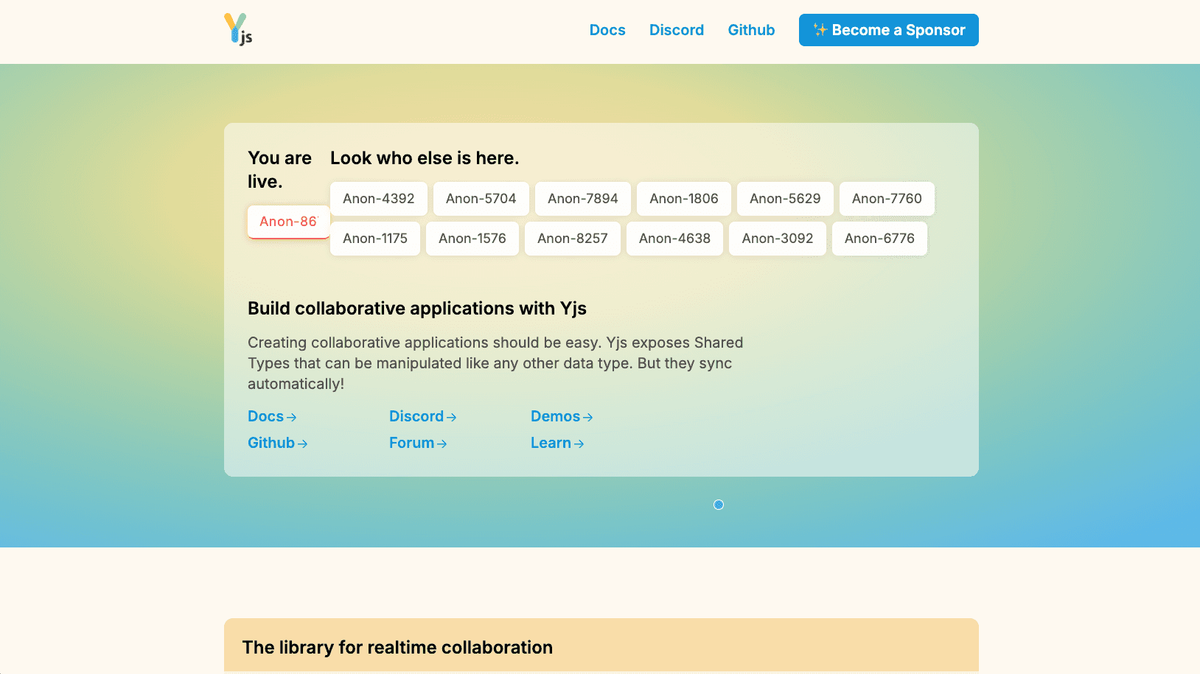Select the Anon-3092 user chip
1200x674 pixels.
pos(778,238)
